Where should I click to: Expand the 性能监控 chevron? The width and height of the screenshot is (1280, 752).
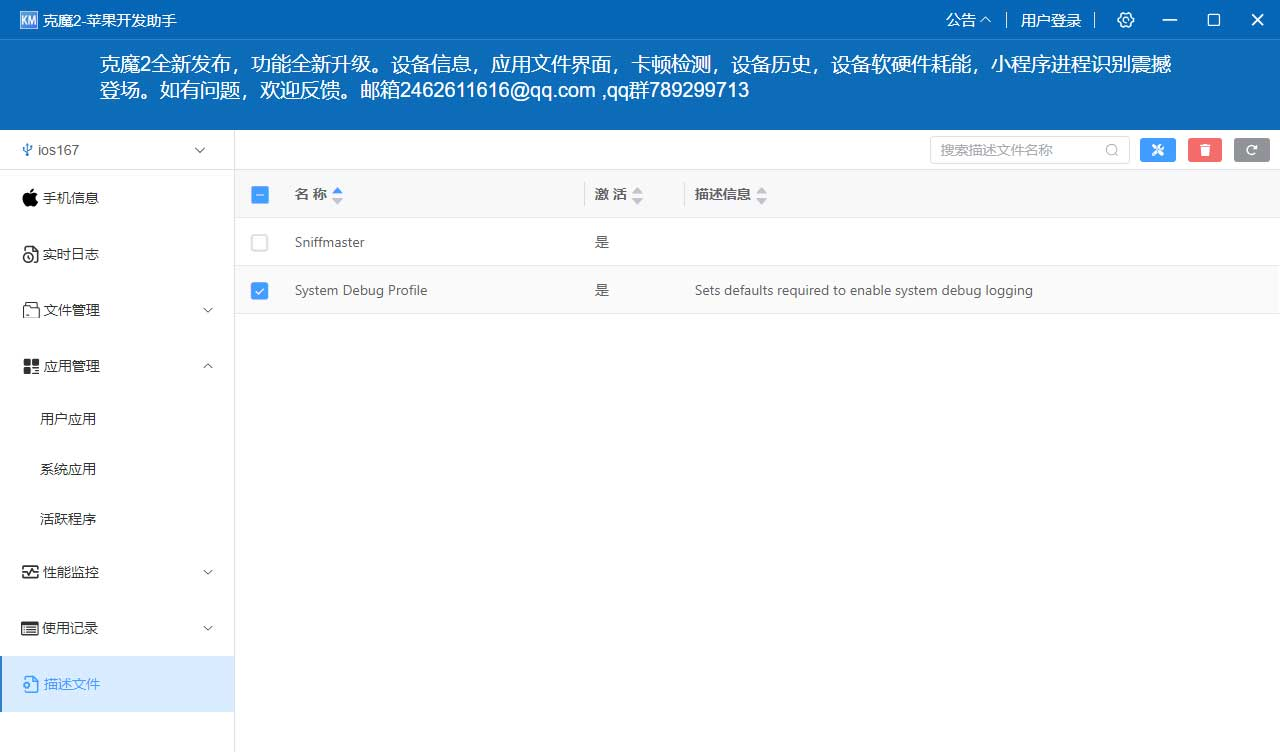point(208,572)
